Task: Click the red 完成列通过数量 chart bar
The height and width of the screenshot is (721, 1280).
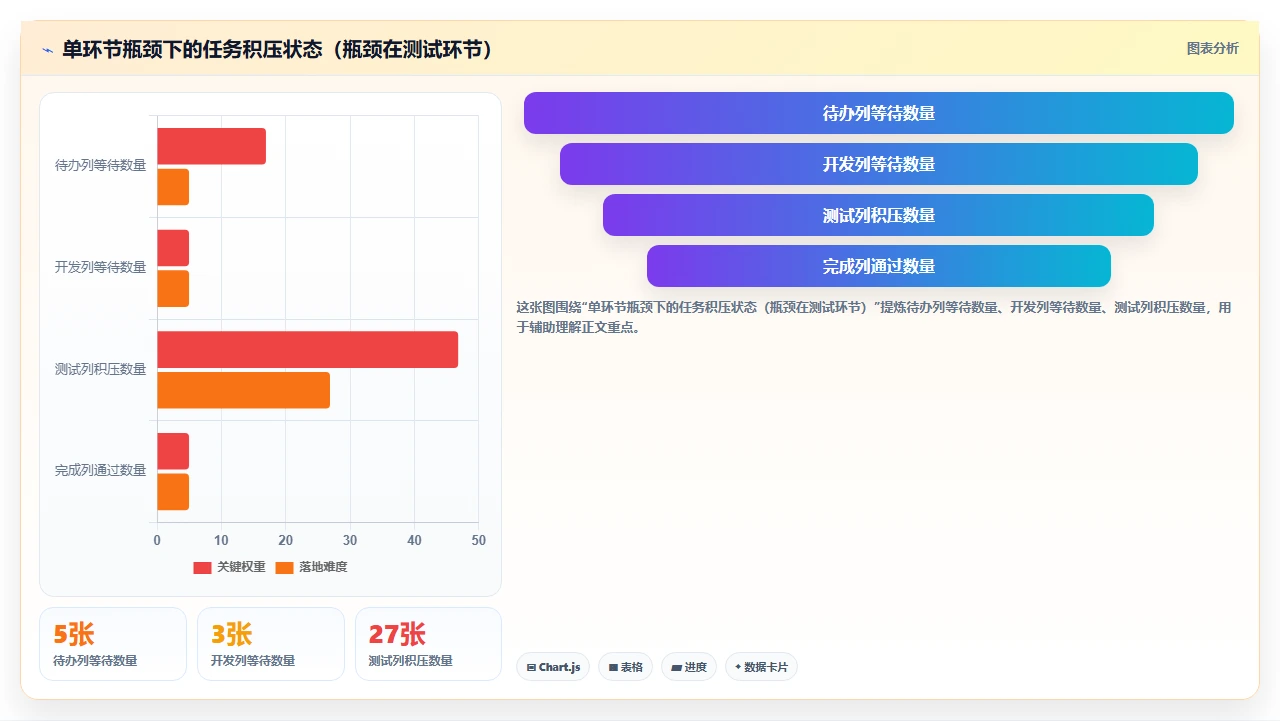Action: point(173,451)
